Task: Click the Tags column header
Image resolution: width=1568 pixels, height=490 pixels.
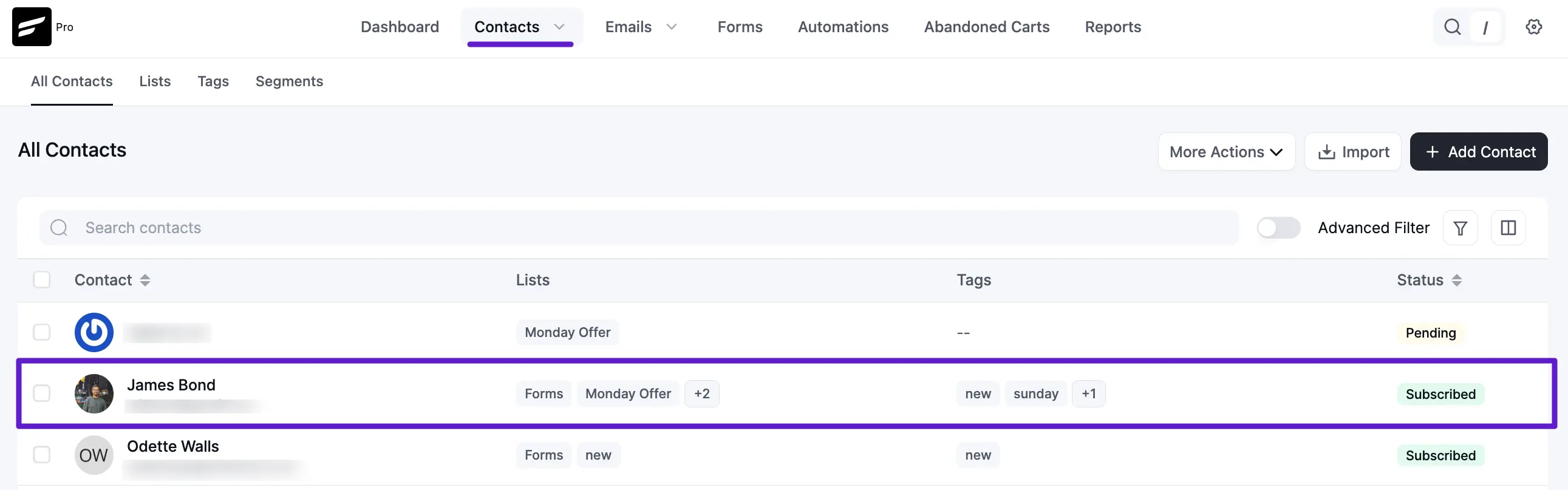Action: (x=973, y=280)
